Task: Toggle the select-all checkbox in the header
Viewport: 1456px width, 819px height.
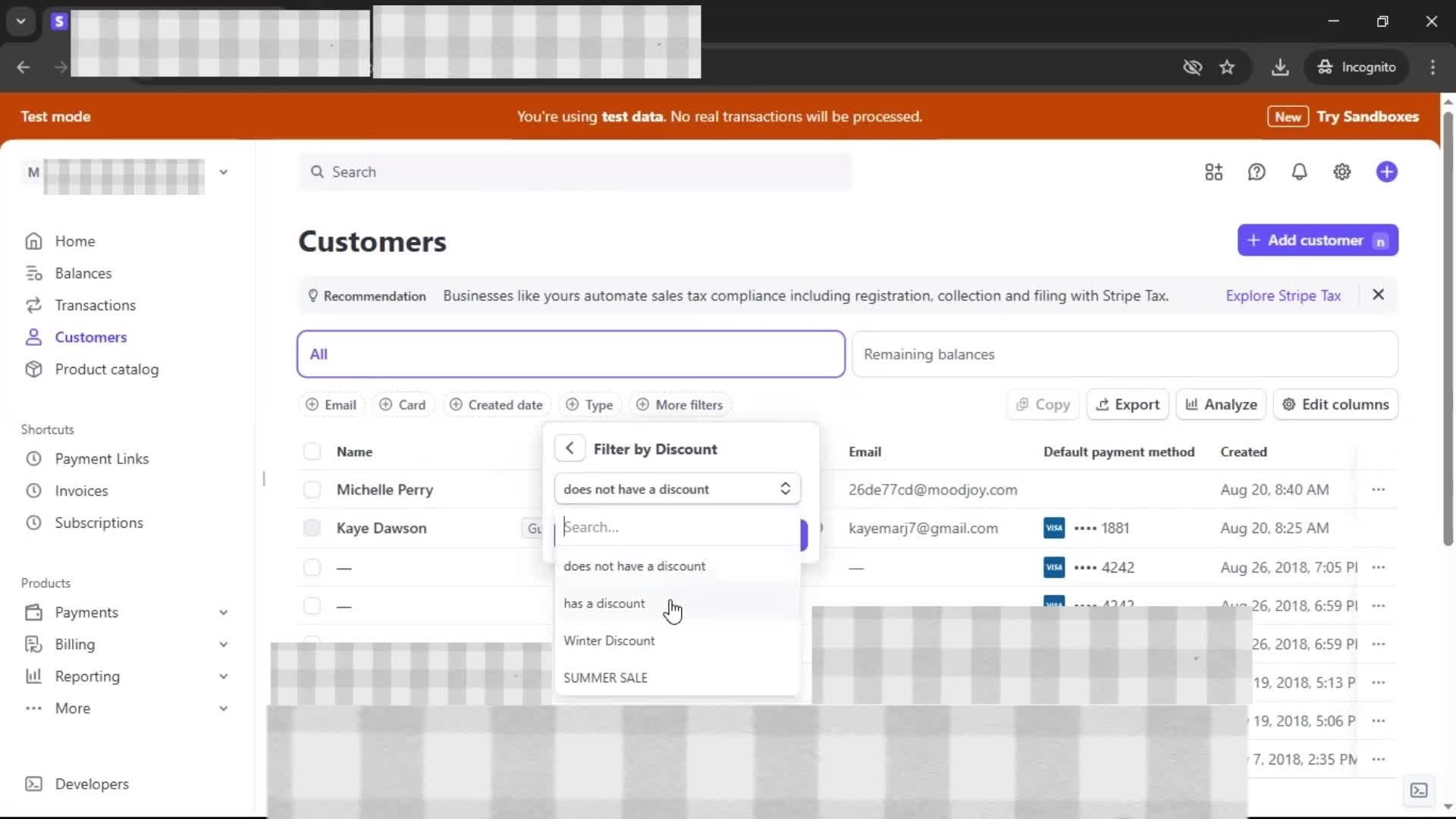Action: pyautogui.click(x=312, y=452)
